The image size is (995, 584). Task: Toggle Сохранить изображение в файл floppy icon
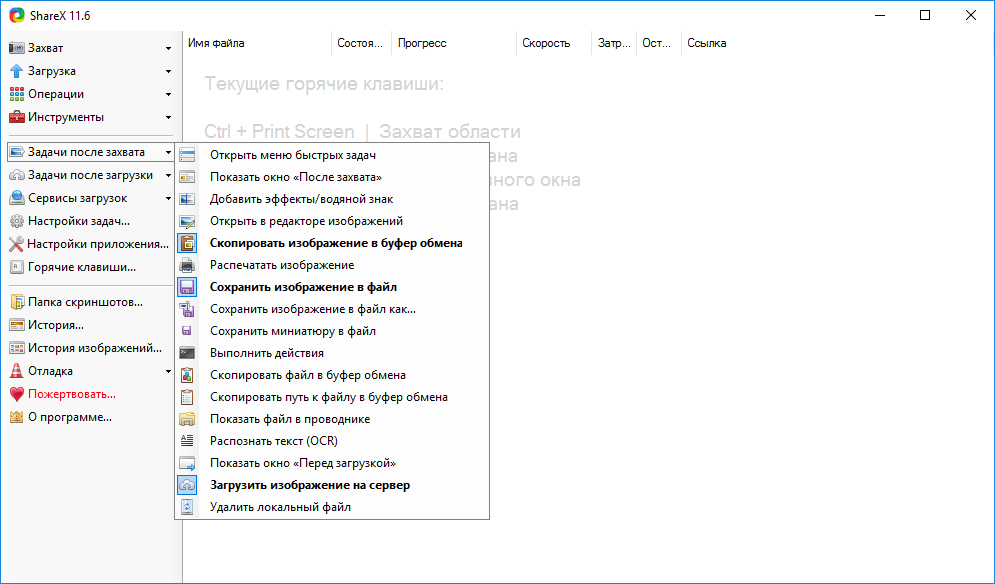click(187, 287)
